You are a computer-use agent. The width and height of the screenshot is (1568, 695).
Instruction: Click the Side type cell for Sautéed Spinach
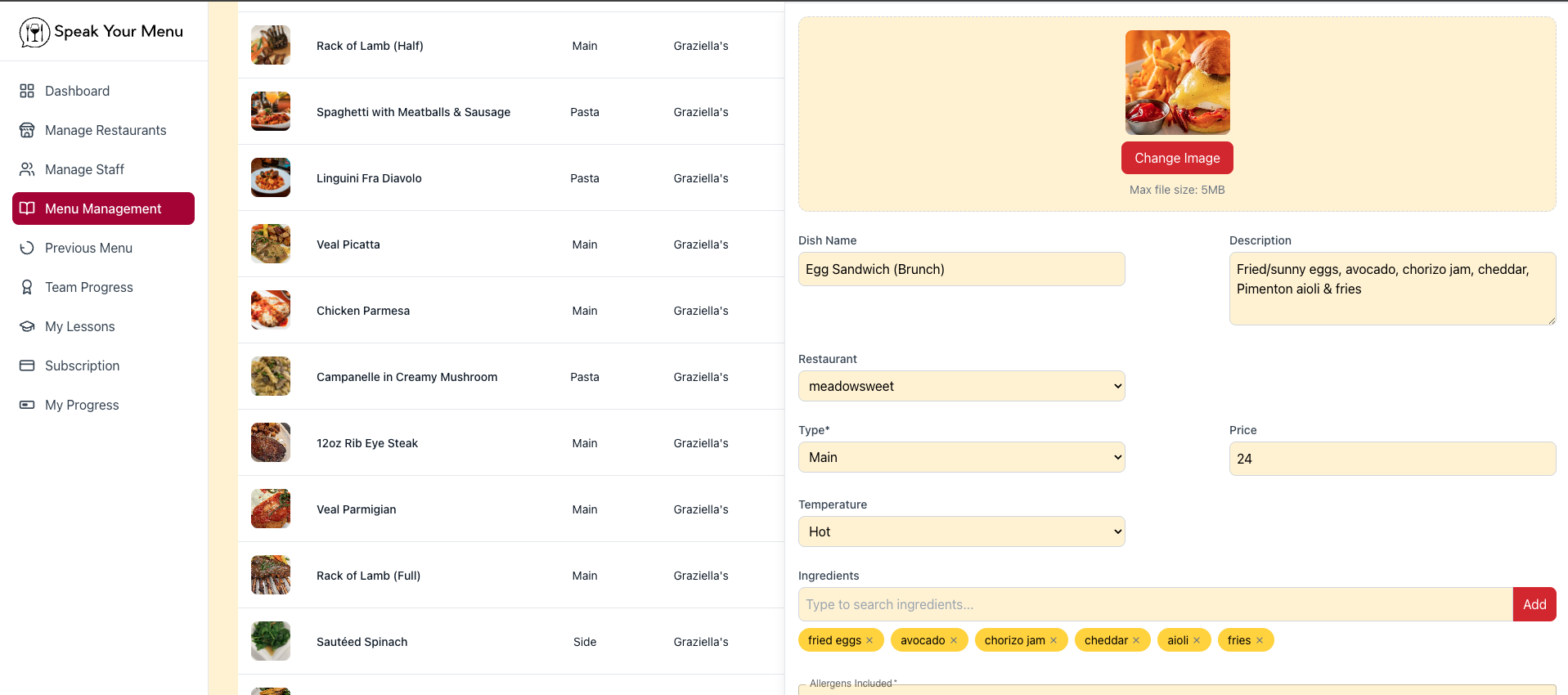coord(585,642)
